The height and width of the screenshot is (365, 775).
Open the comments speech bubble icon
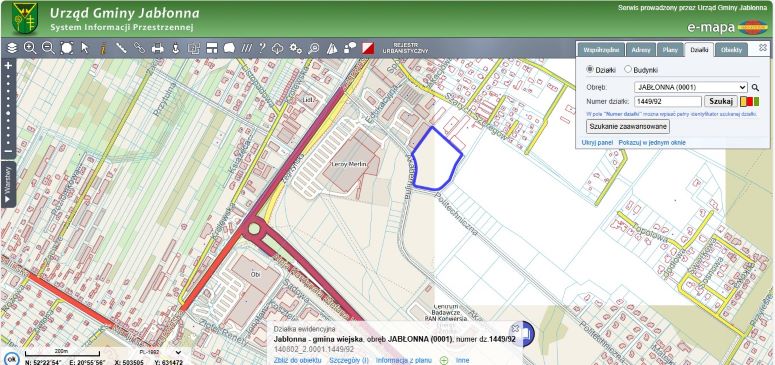coord(350,48)
